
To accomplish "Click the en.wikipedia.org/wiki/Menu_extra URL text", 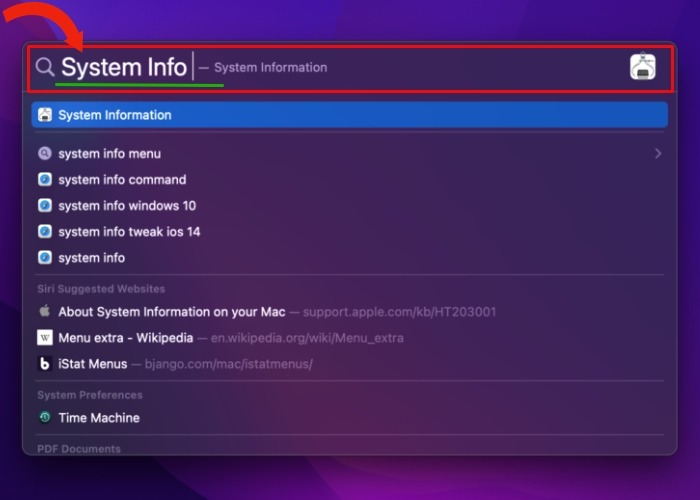I will [x=307, y=338].
